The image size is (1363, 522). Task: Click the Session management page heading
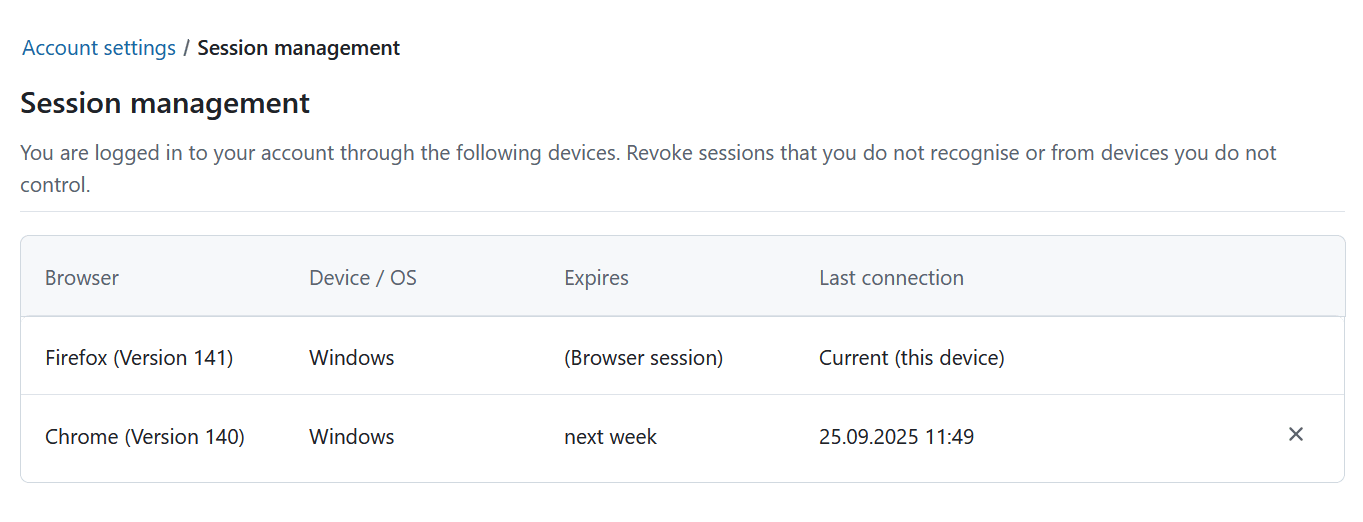point(165,103)
